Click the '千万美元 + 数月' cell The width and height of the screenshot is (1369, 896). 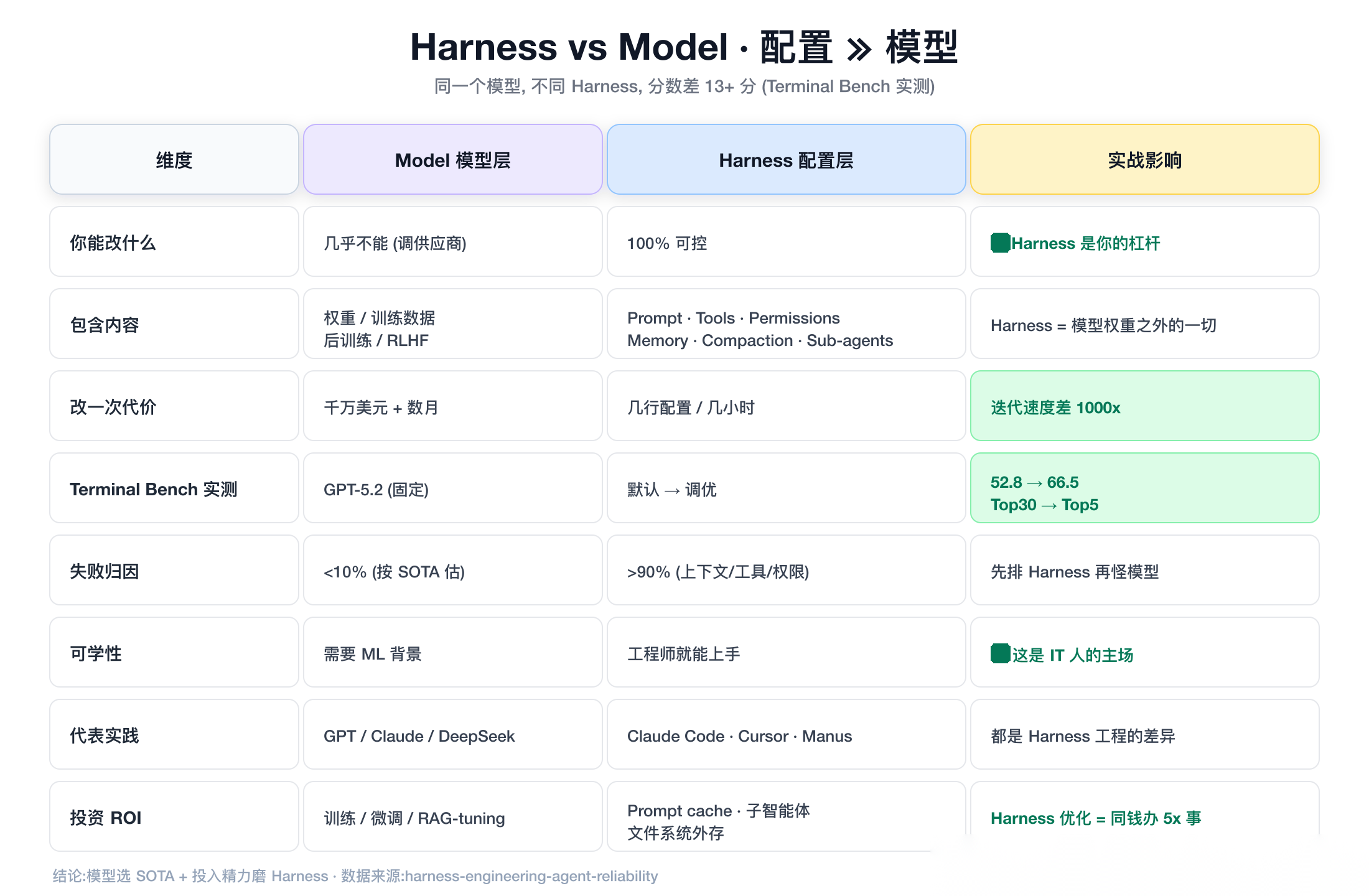tap(453, 406)
